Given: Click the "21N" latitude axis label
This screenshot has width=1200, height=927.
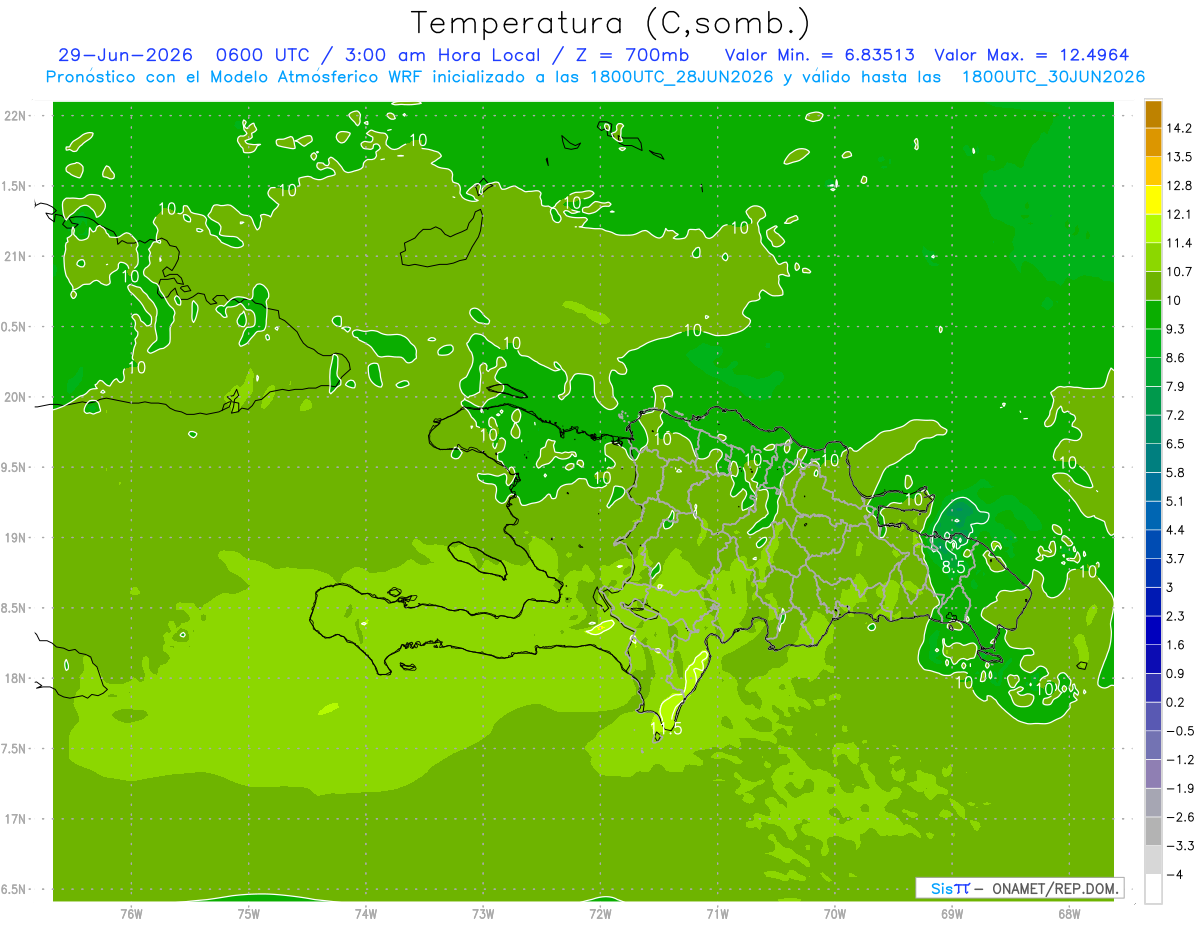Looking at the screenshot, I should pyautogui.click(x=15, y=256).
